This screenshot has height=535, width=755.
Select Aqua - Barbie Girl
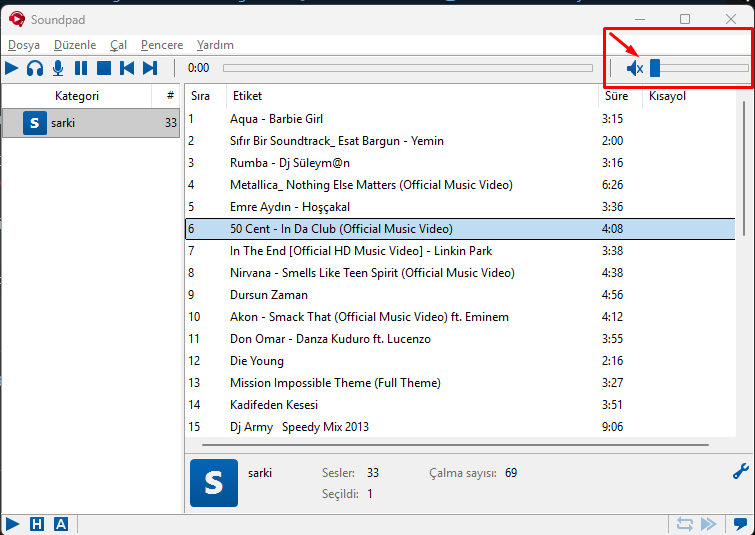(x=460, y=119)
